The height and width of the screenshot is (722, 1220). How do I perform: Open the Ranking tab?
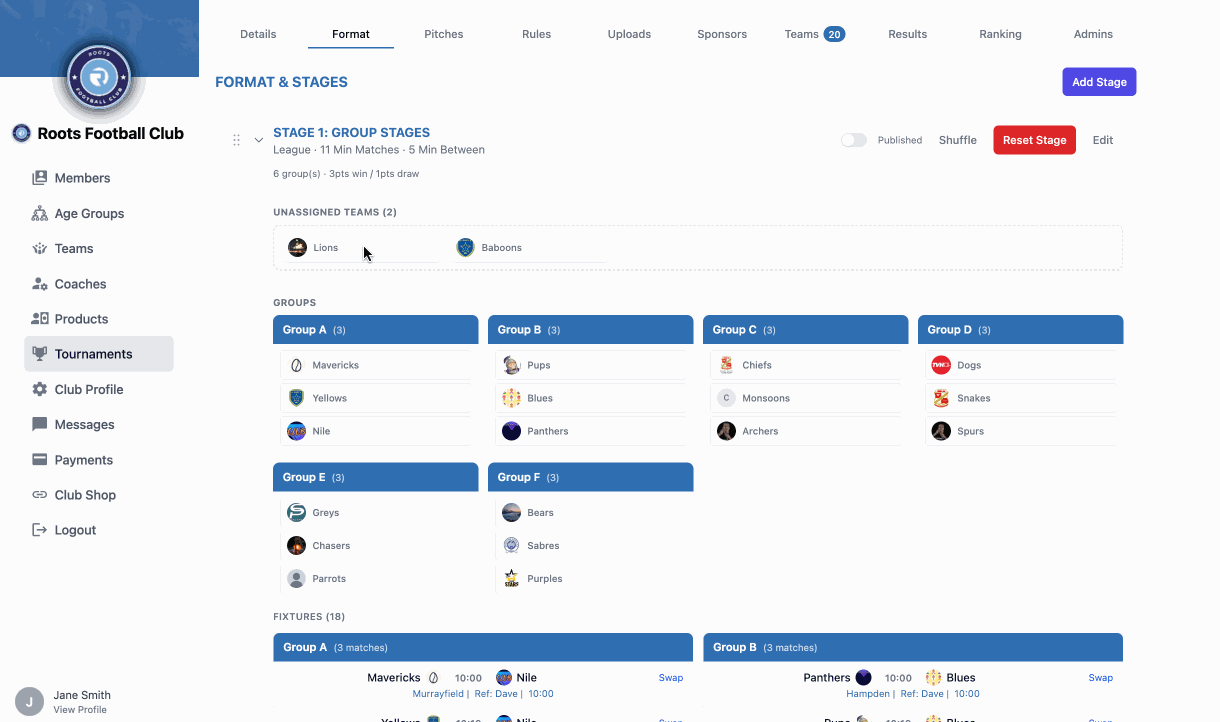pos(1000,34)
